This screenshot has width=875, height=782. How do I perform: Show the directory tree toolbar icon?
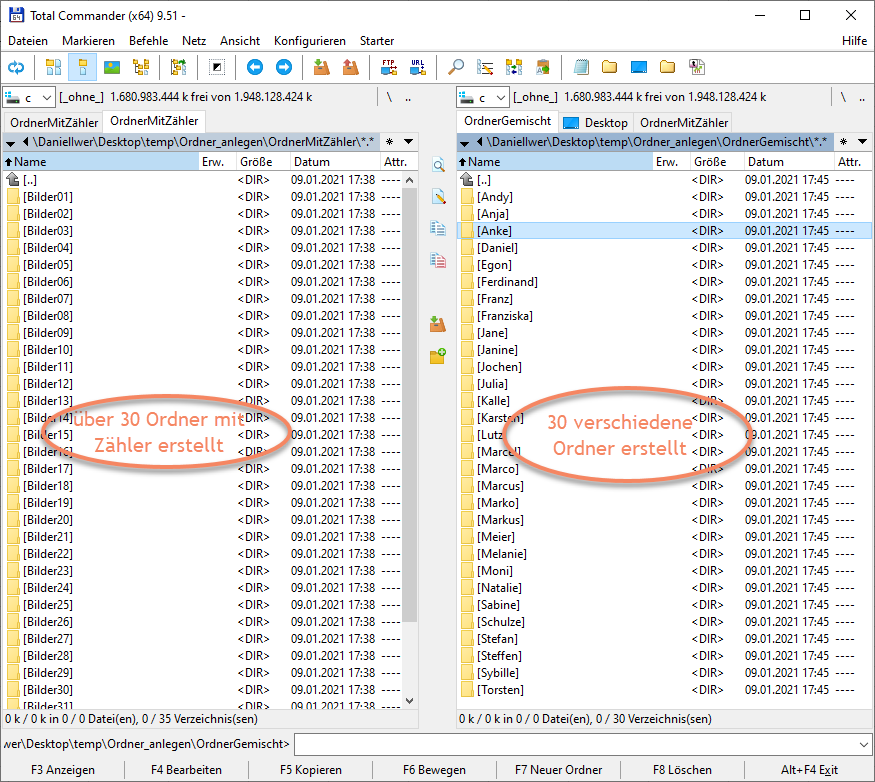(141, 68)
